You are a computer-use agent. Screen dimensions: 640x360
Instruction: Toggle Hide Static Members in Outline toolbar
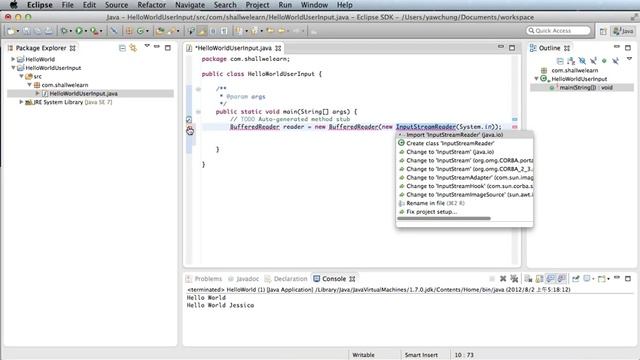click(x=593, y=61)
